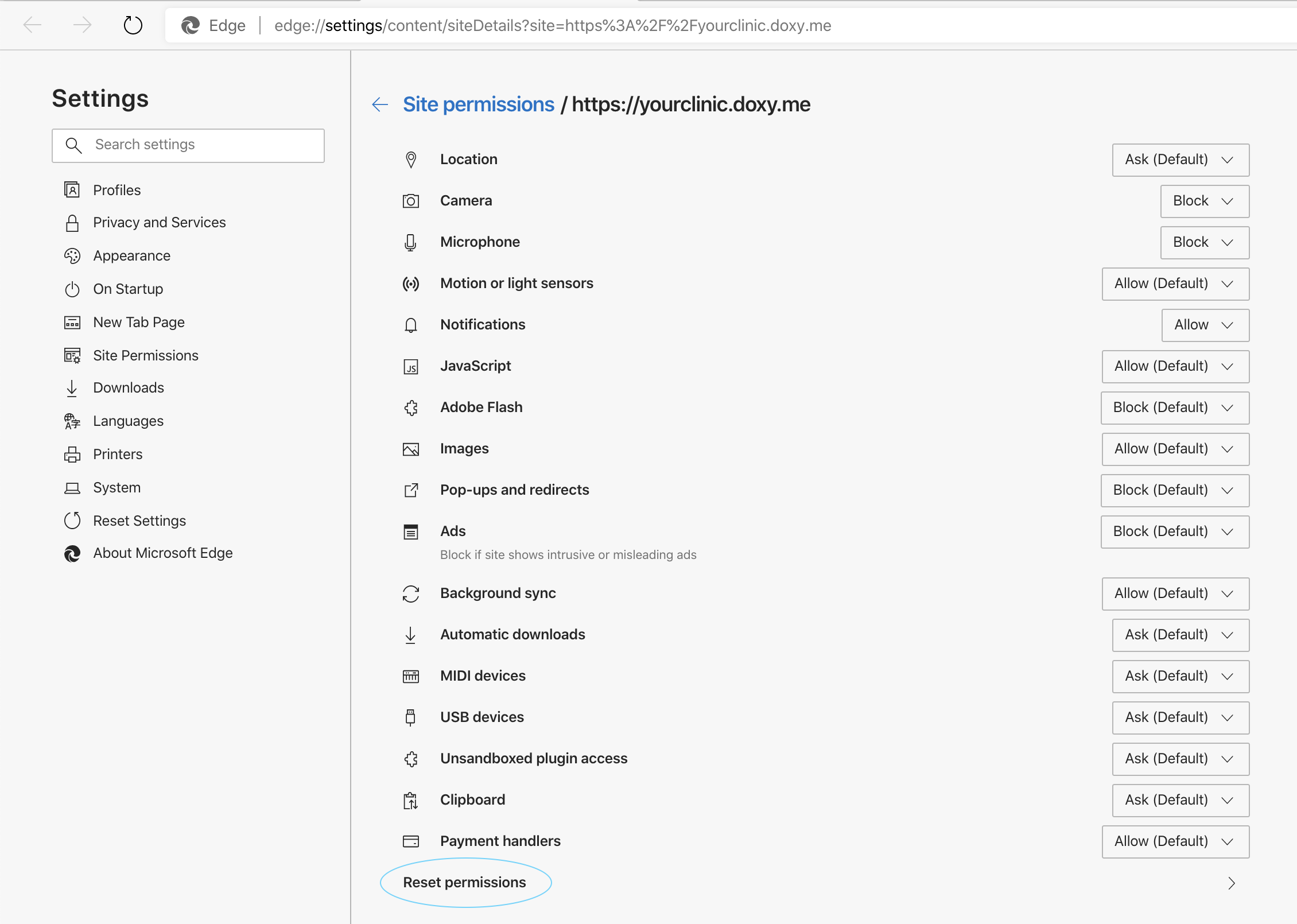This screenshot has height=924, width=1297.
Task: Click the Search settings input field
Action: (201, 145)
